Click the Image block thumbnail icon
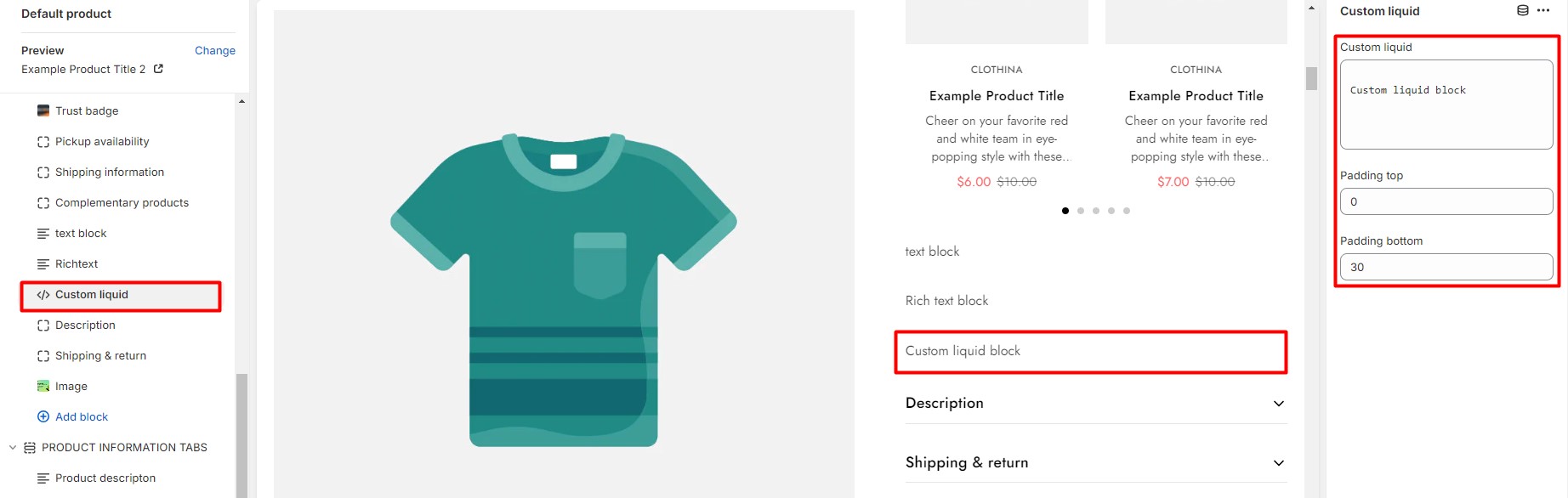 tap(43, 386)
